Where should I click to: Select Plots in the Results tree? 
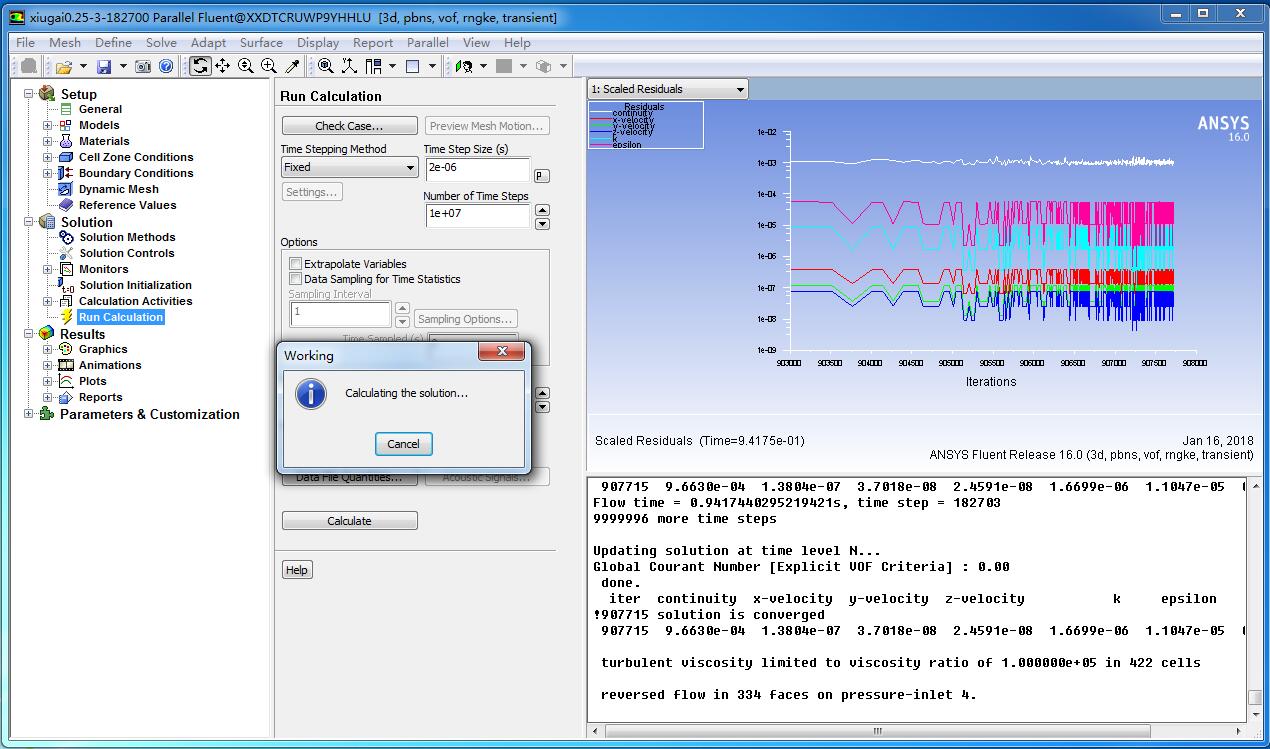93,381
